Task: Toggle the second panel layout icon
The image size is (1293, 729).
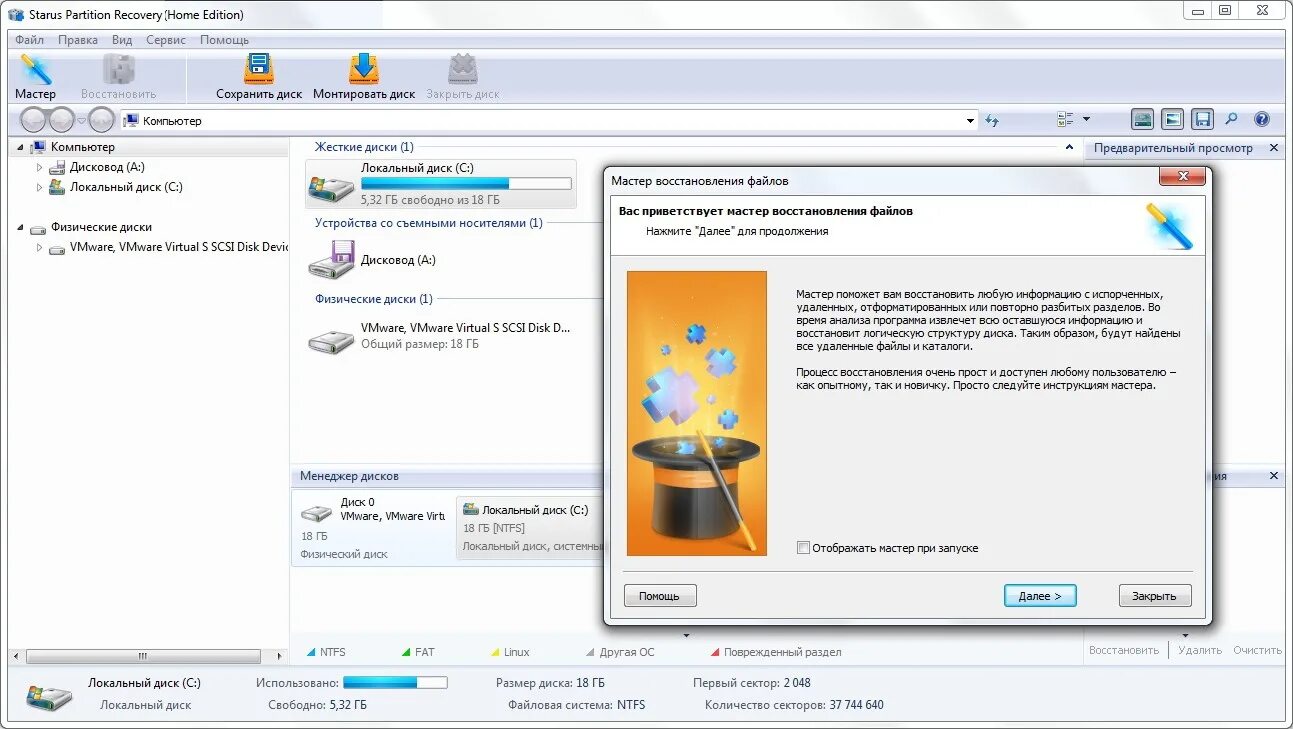Action: [1173, 120]
